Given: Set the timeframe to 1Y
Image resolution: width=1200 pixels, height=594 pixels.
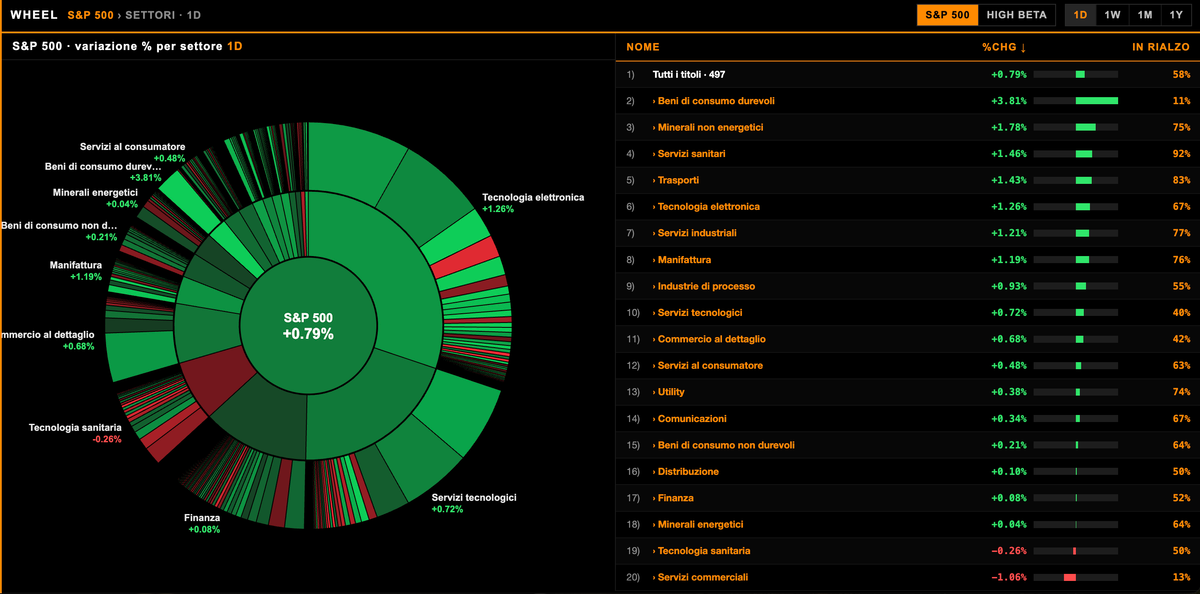Looking at the screenshot, I should click(x=1177, y=15).
